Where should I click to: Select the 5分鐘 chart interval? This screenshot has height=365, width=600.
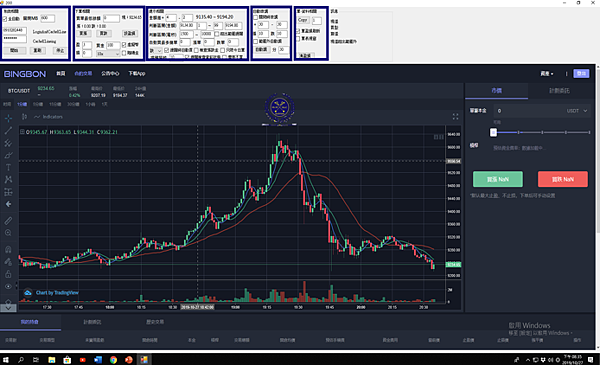(x=38, y=104)
